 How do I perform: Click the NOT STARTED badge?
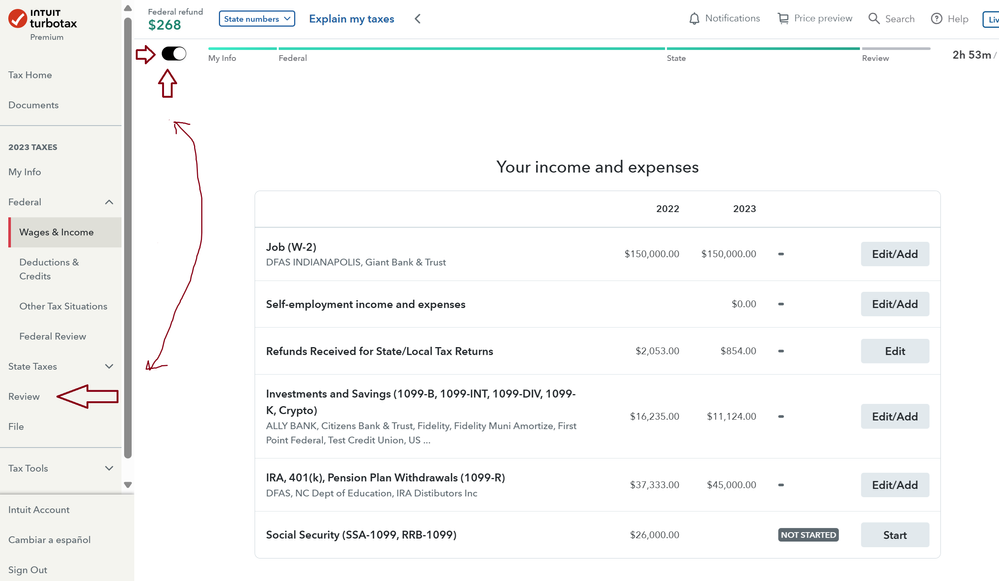click(x=809, y=535)
